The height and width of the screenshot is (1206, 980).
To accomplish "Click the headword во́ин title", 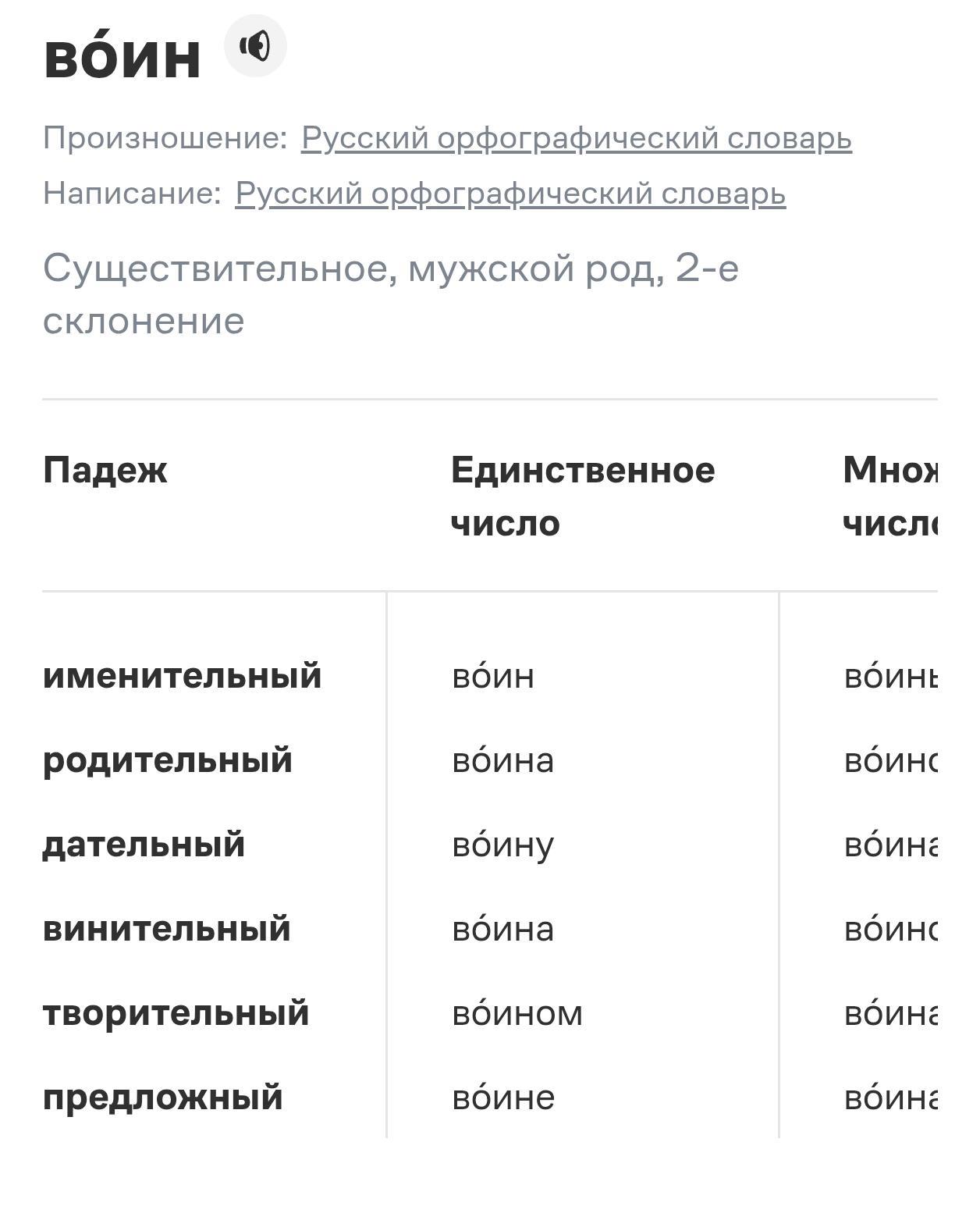I will click(123, 57).
